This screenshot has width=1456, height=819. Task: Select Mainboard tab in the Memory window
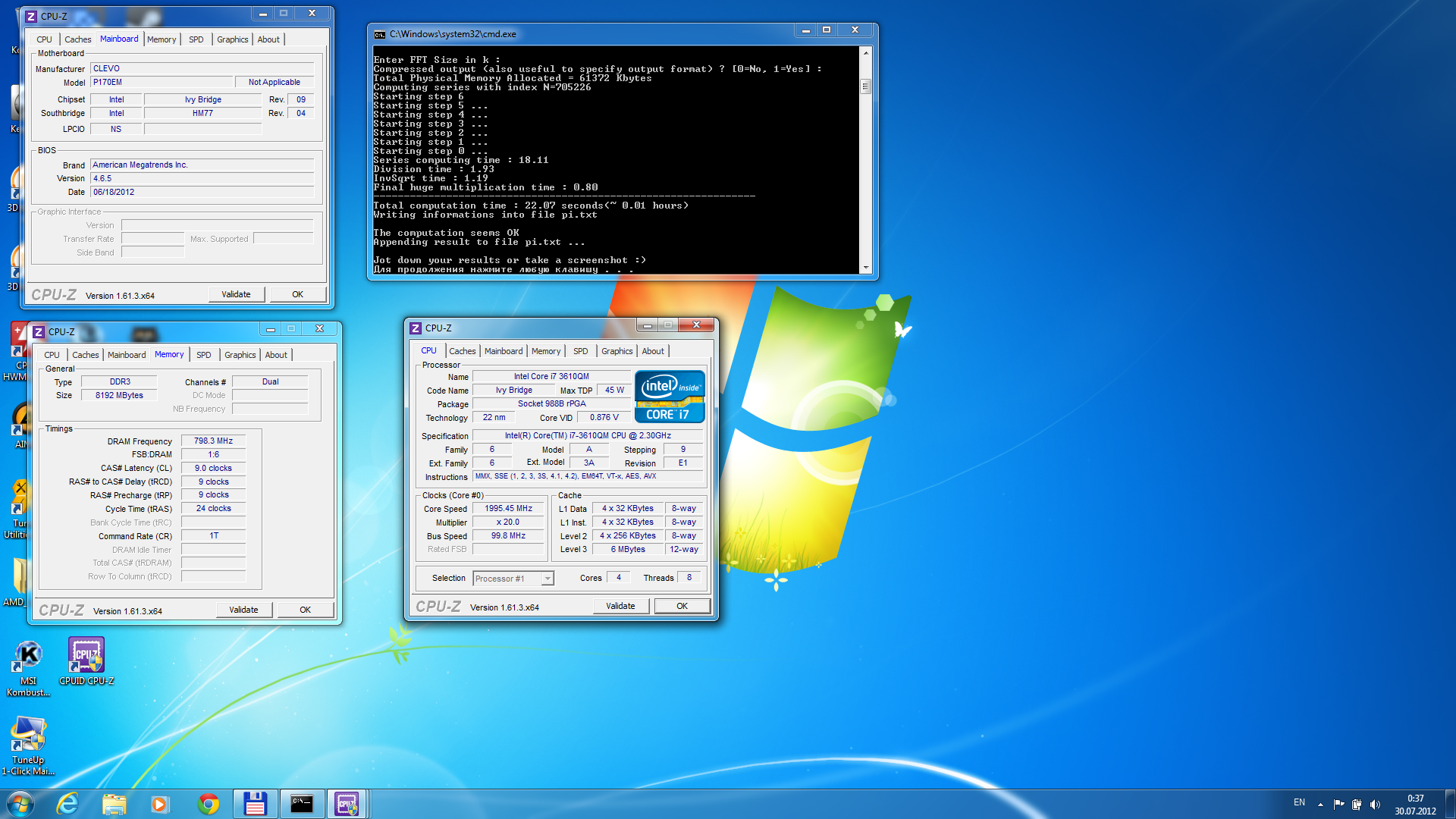(127, 355)
